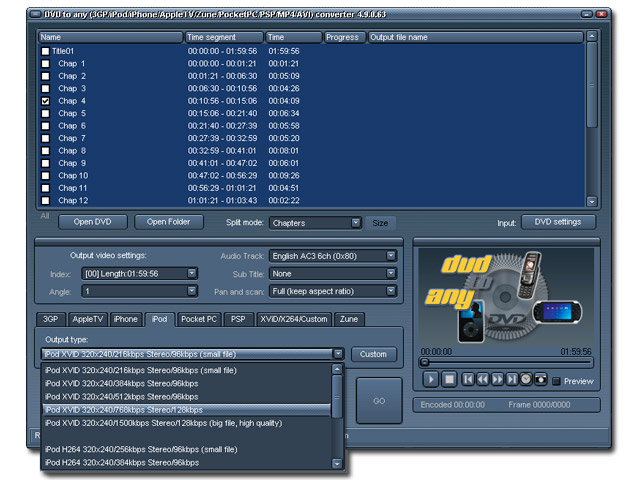Click the Name column header

click(111, 37)
